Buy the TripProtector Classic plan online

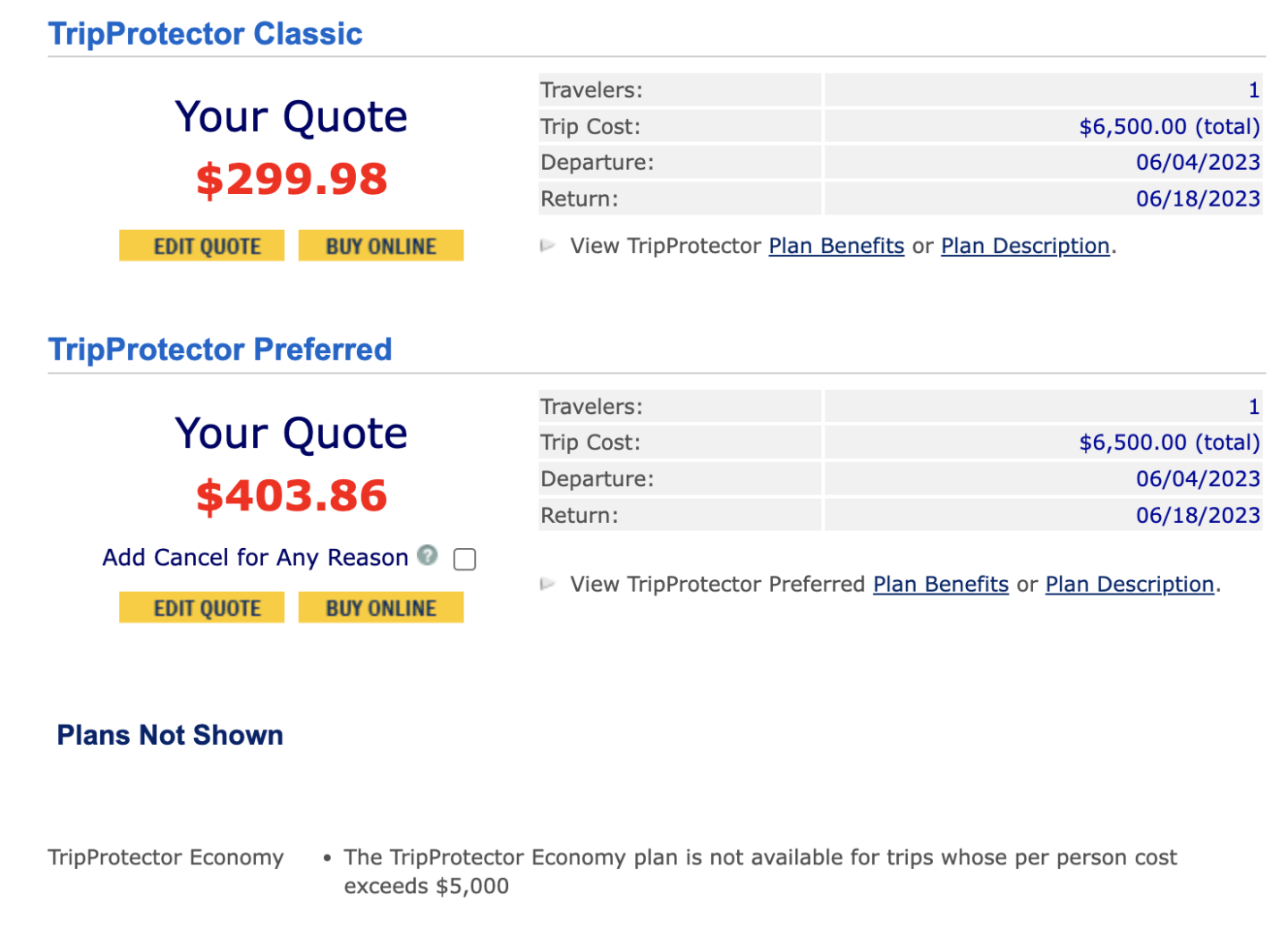pos(381,246)
